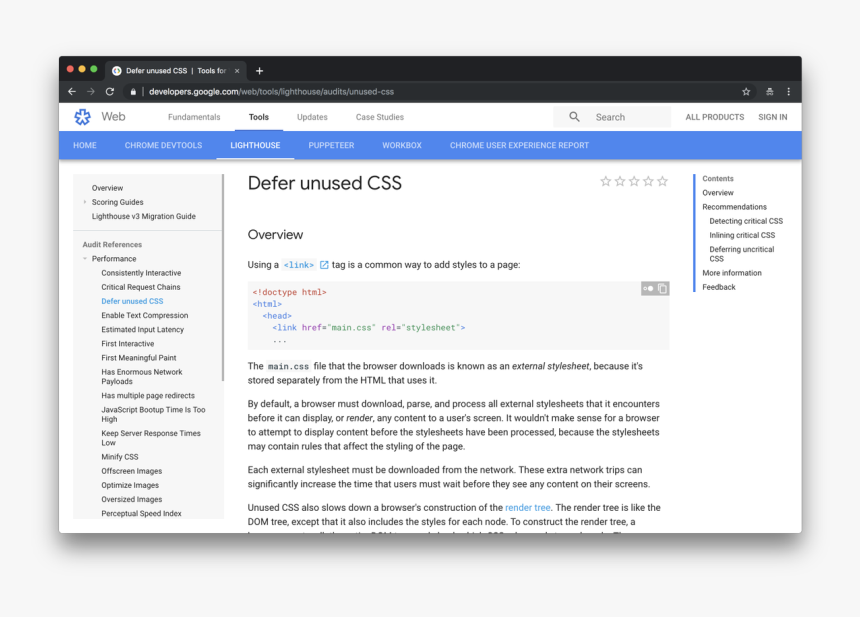
Task: Open the WORKBOX tab
Action: pyautogui.click(x=402, y=145)
